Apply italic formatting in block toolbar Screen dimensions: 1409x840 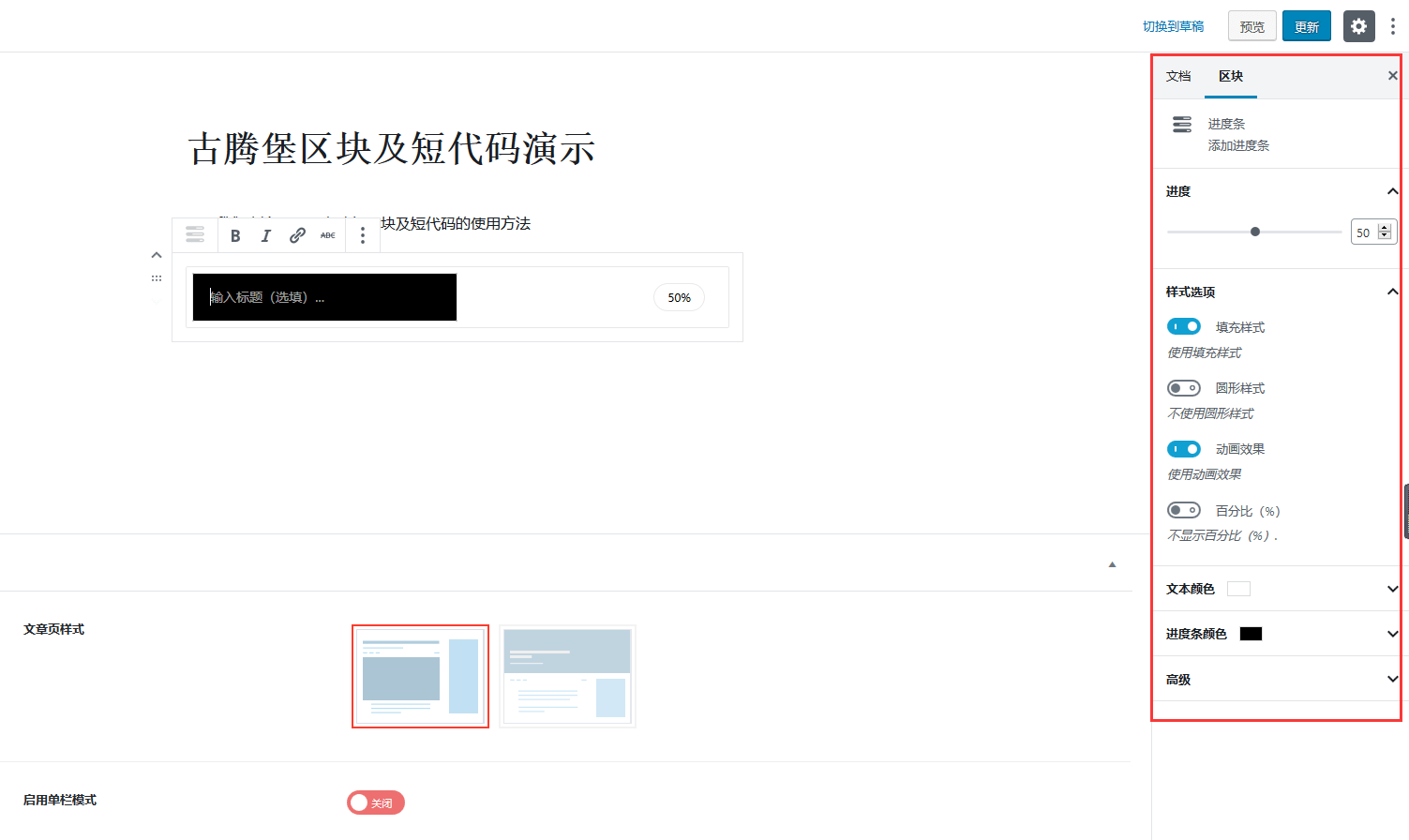click(x=266, y=236)
